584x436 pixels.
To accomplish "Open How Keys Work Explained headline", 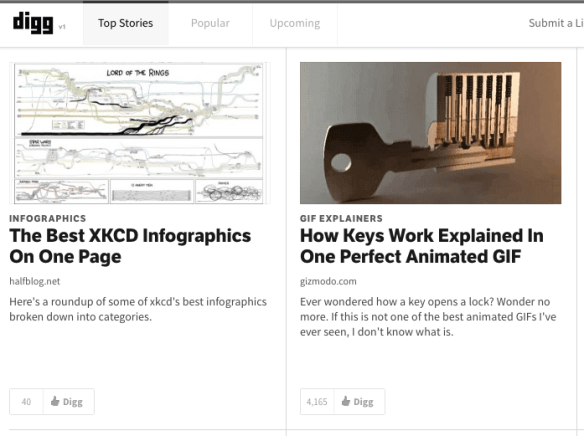I will click(x=422, y=246).
